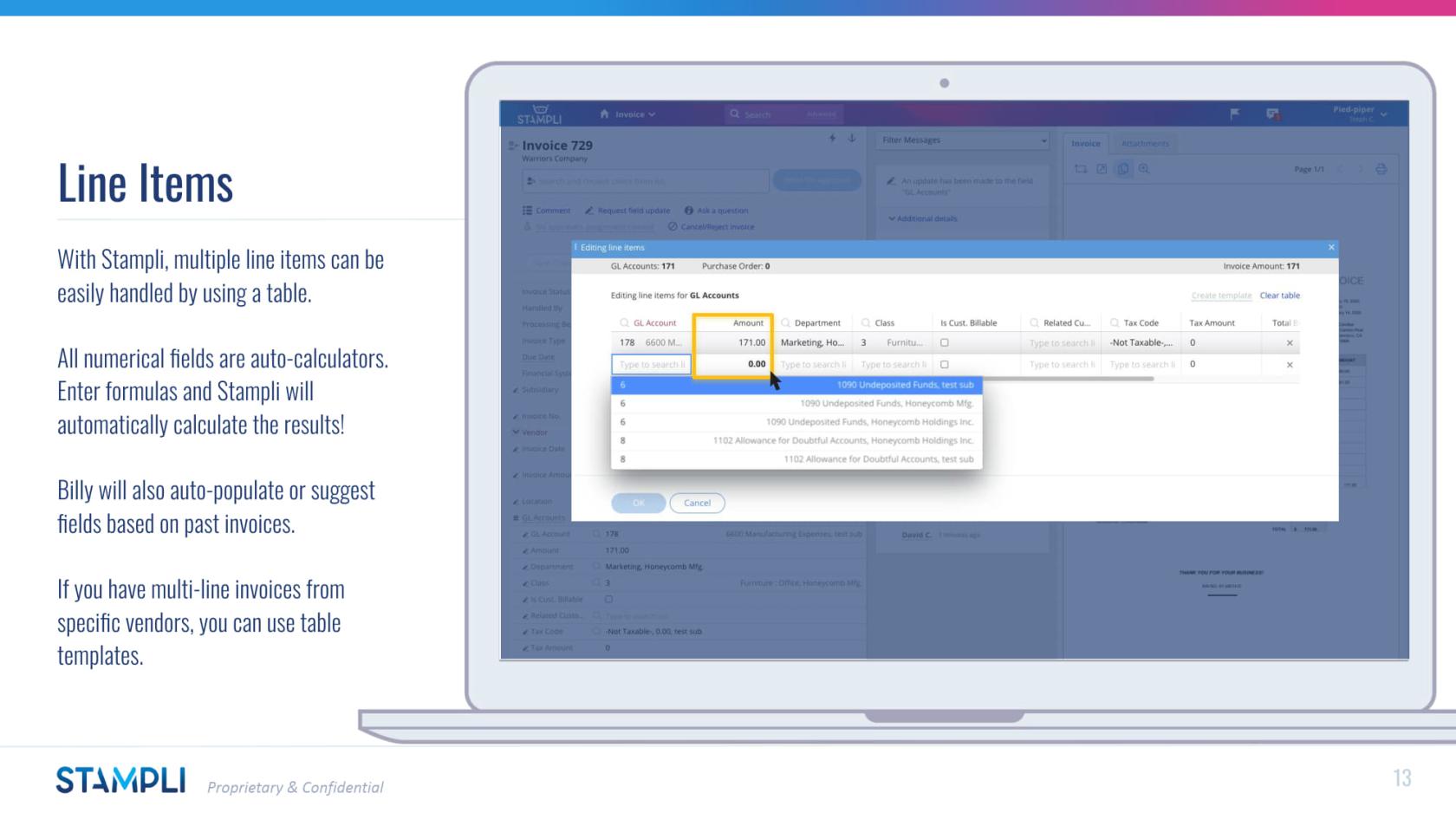Click the flag icon in top bar
The image size is (1456, 819).
click(x=1235, y=114)
